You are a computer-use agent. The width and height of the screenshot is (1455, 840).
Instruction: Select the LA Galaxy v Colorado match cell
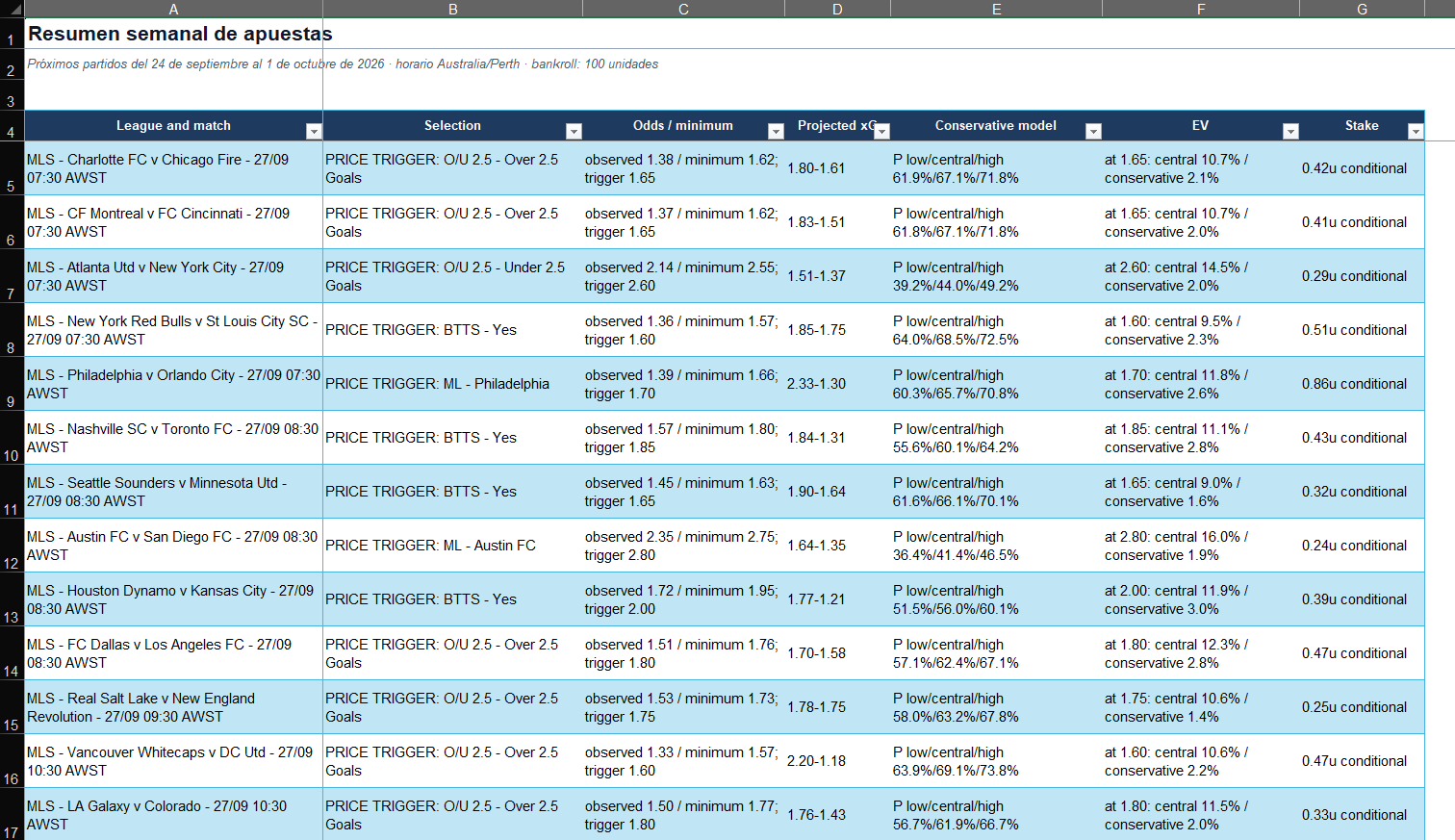coord(174,815)
